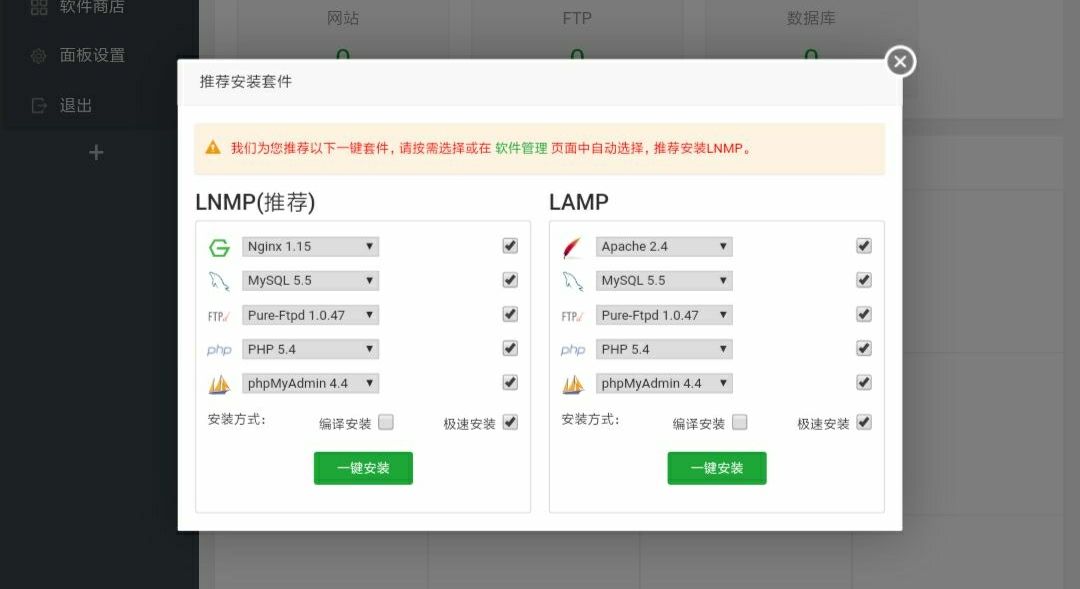Open LNMP MySQL 5.5 version dropdown
This screenshot has height=589, width=1080.
(x=310, y=280)
